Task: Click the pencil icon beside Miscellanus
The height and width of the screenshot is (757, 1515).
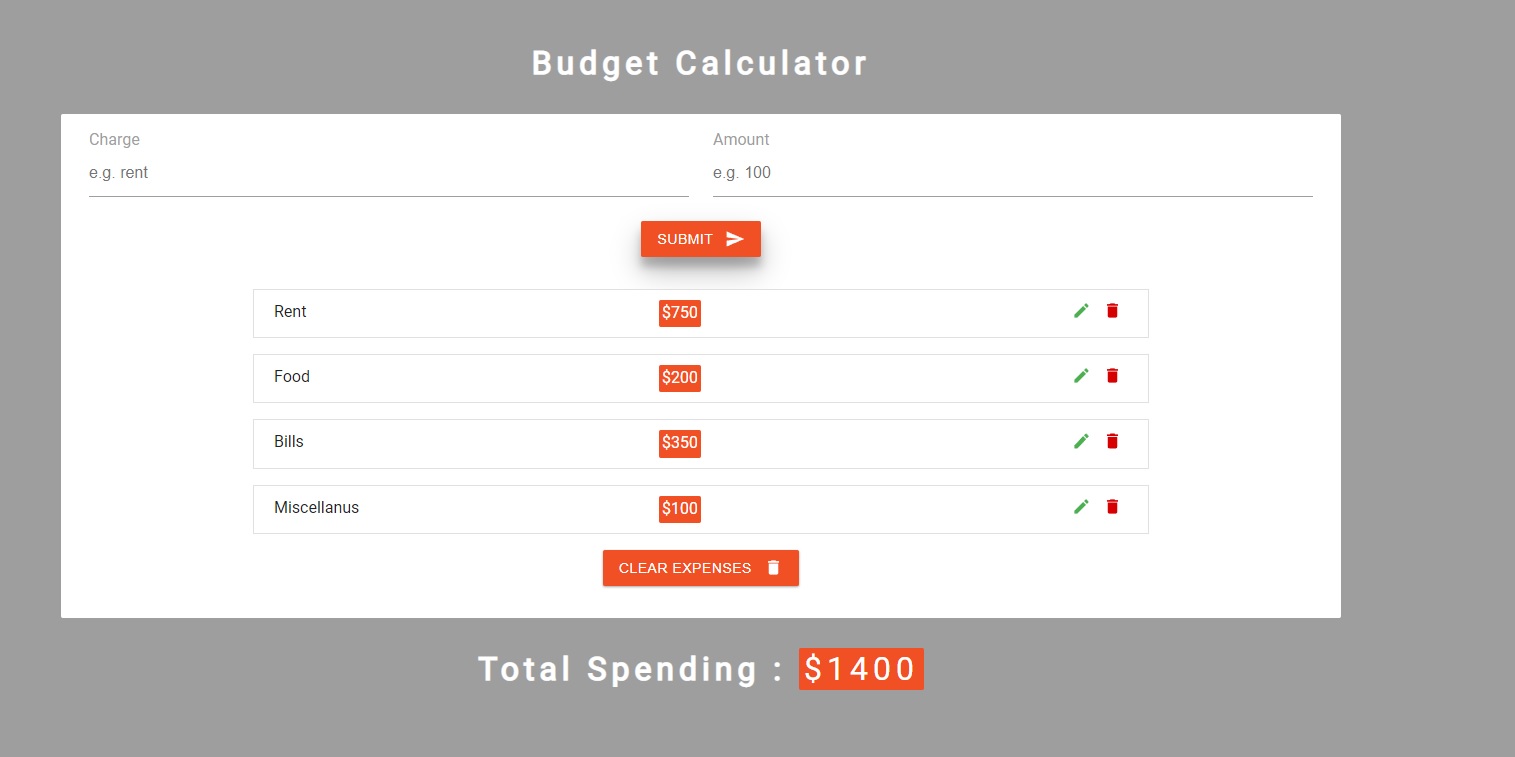Action: coord(1081,506)
